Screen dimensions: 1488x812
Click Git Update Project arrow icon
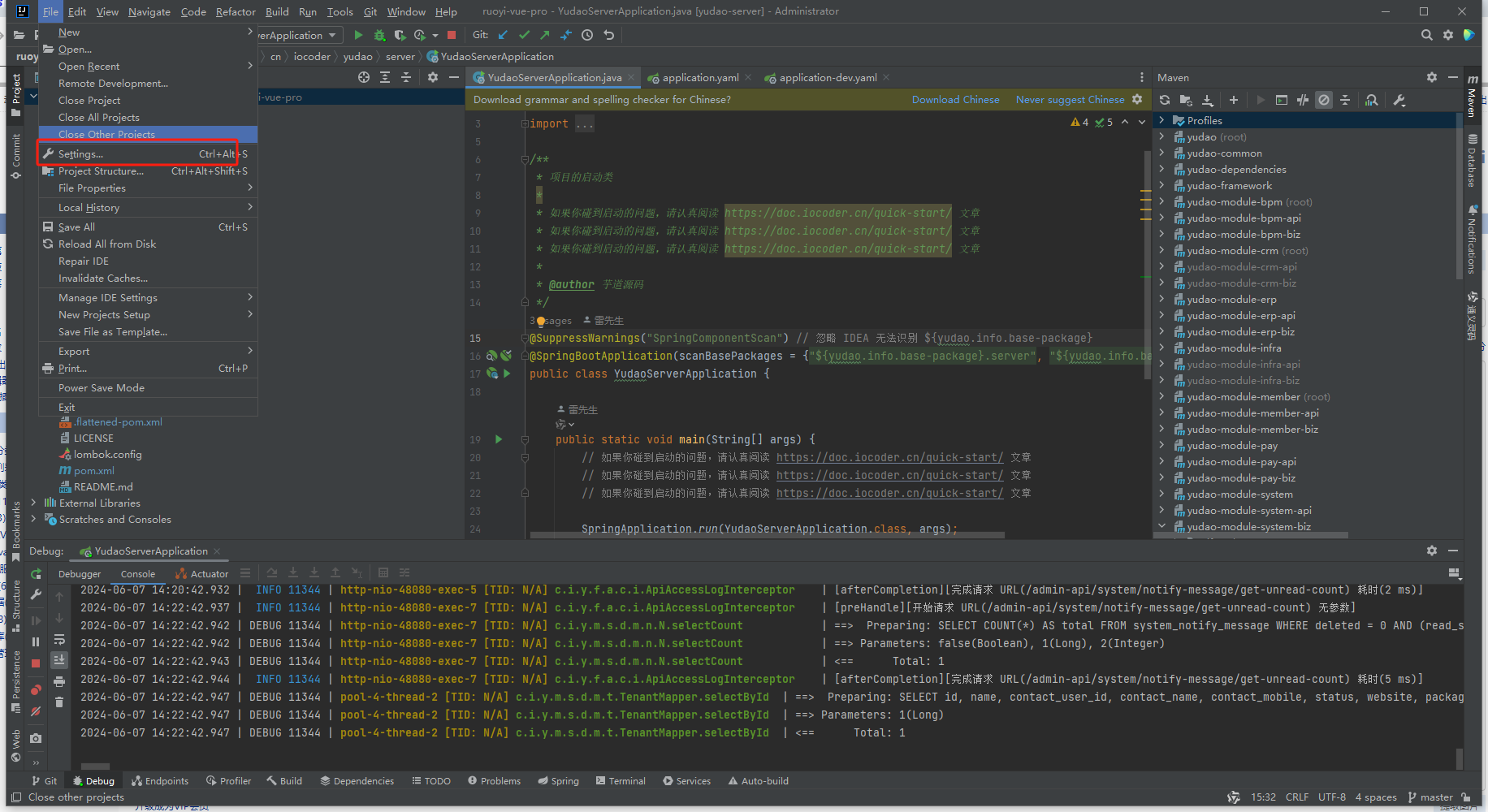pyautogui.click(x=503, y=35)
